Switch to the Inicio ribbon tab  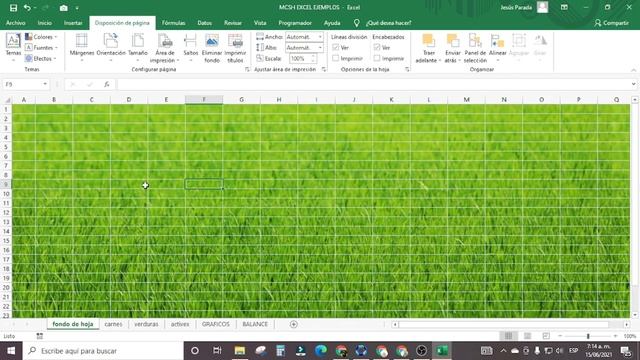pos(44,23)
